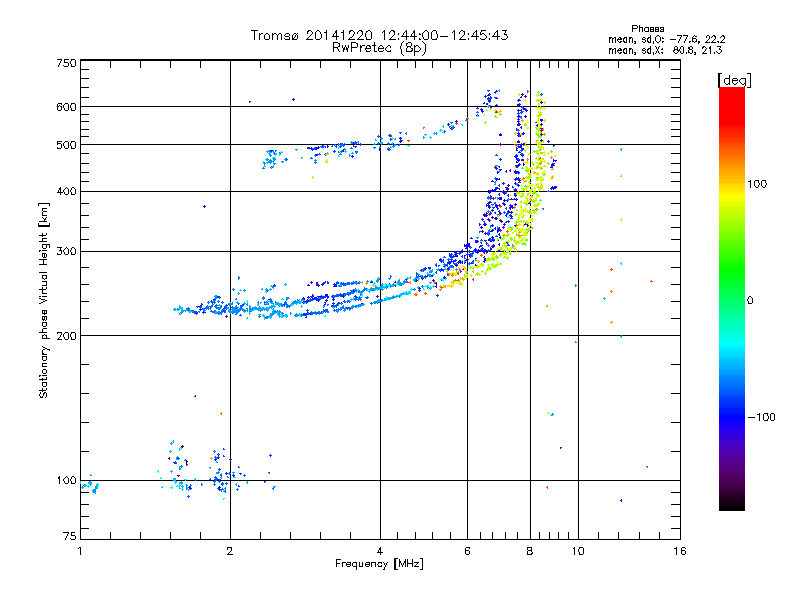Viewport: 800px width, 600px height.
Task: Click y-axis tick label '750'
Action: pos(66,63)
